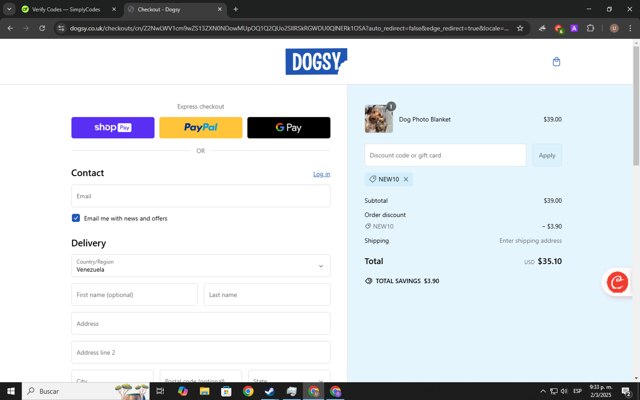Open the site information icon in address bar
Image resolution: width=640 pixels, height=400 pixels.
(x=61, y=28)
